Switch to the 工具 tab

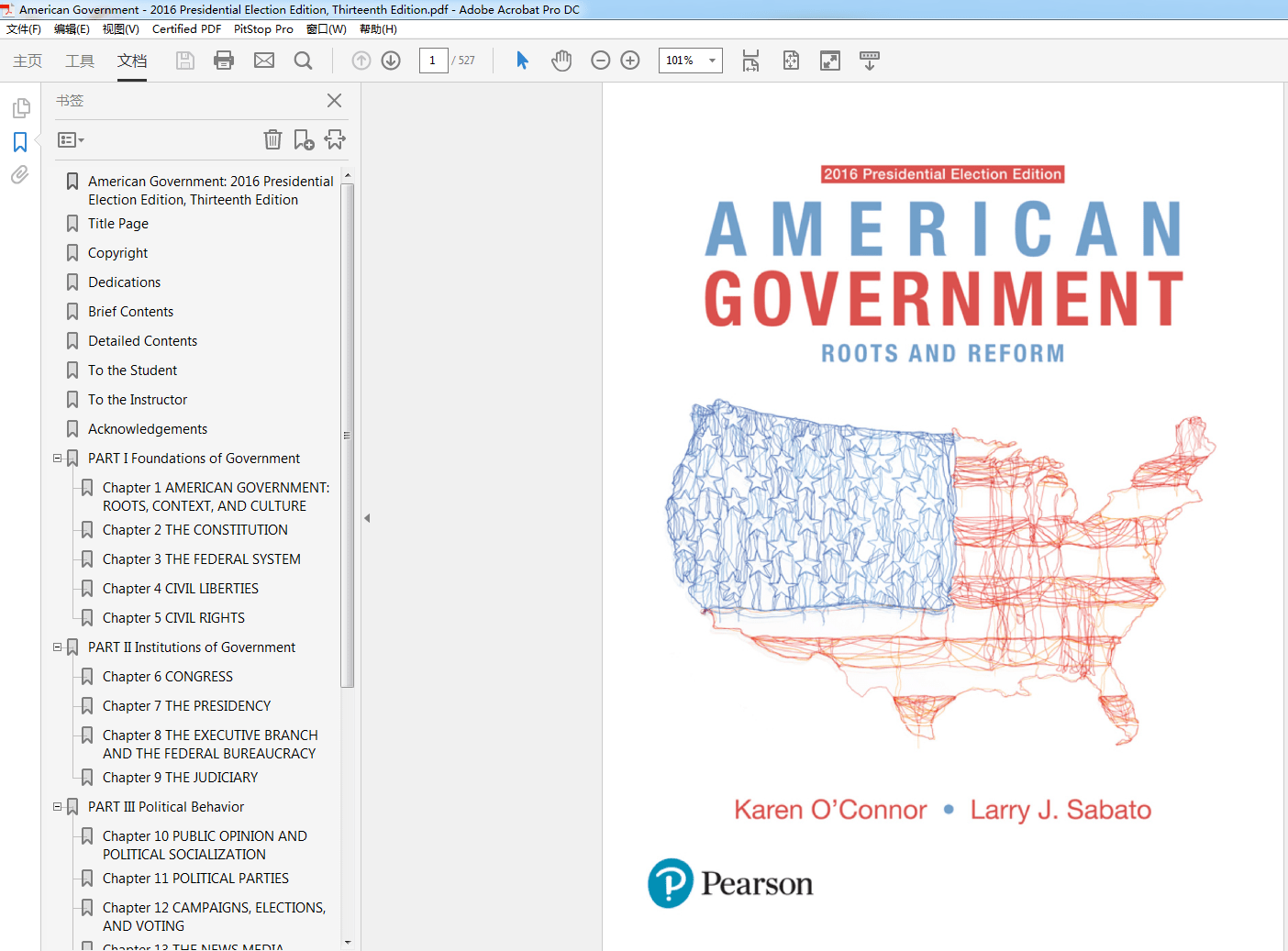[80, 61]
